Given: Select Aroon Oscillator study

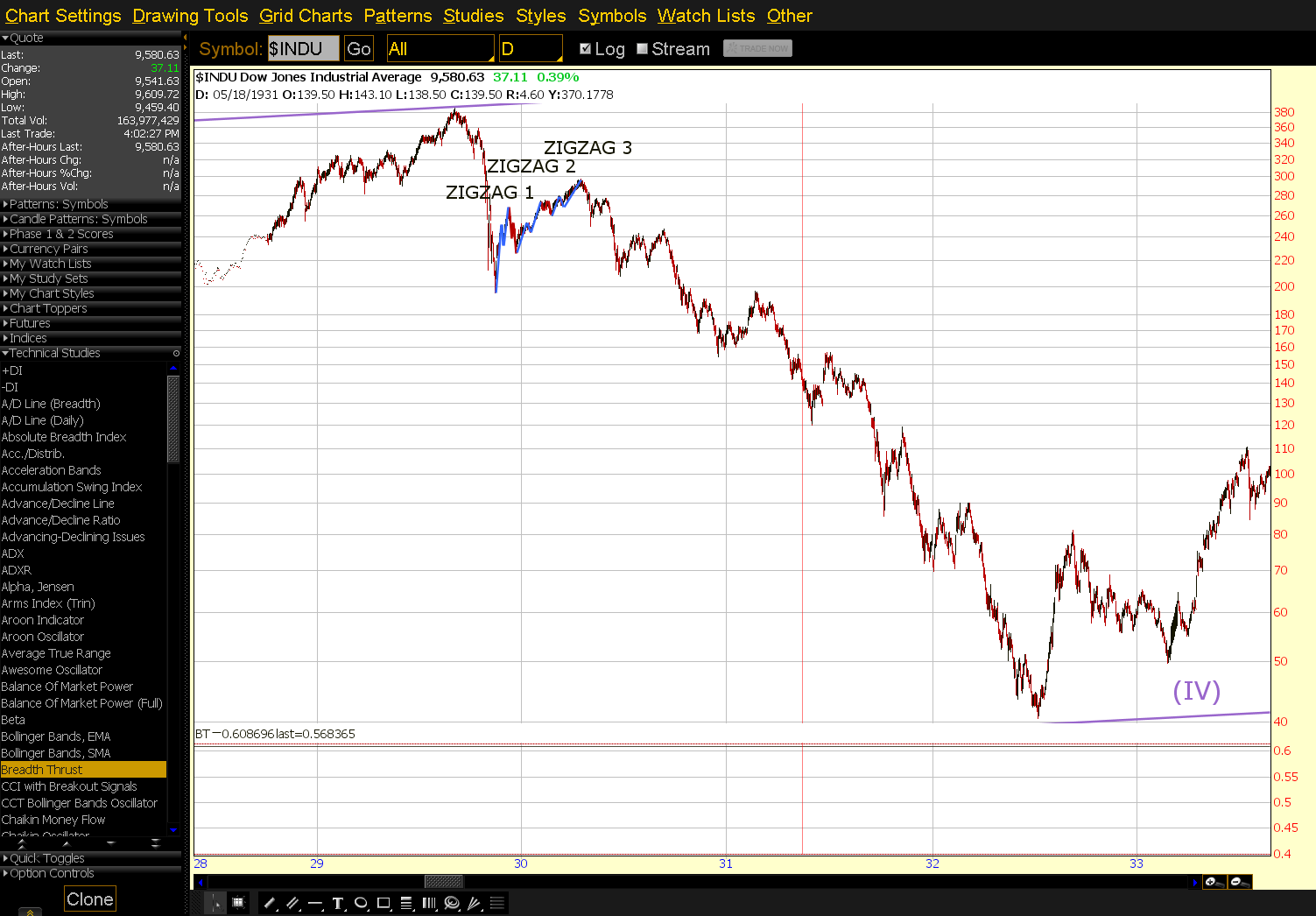Looking at the screenshot, I should 83,637.
